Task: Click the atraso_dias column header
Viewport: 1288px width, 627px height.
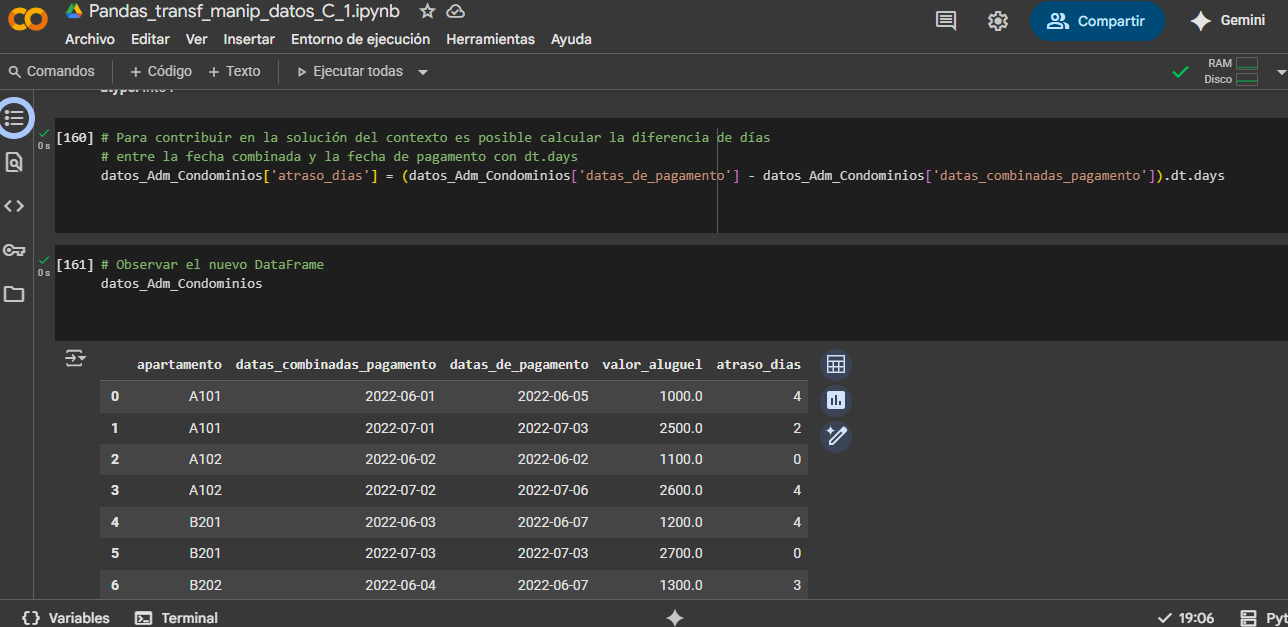Action: pyautogui.click(x=759, y=365)
